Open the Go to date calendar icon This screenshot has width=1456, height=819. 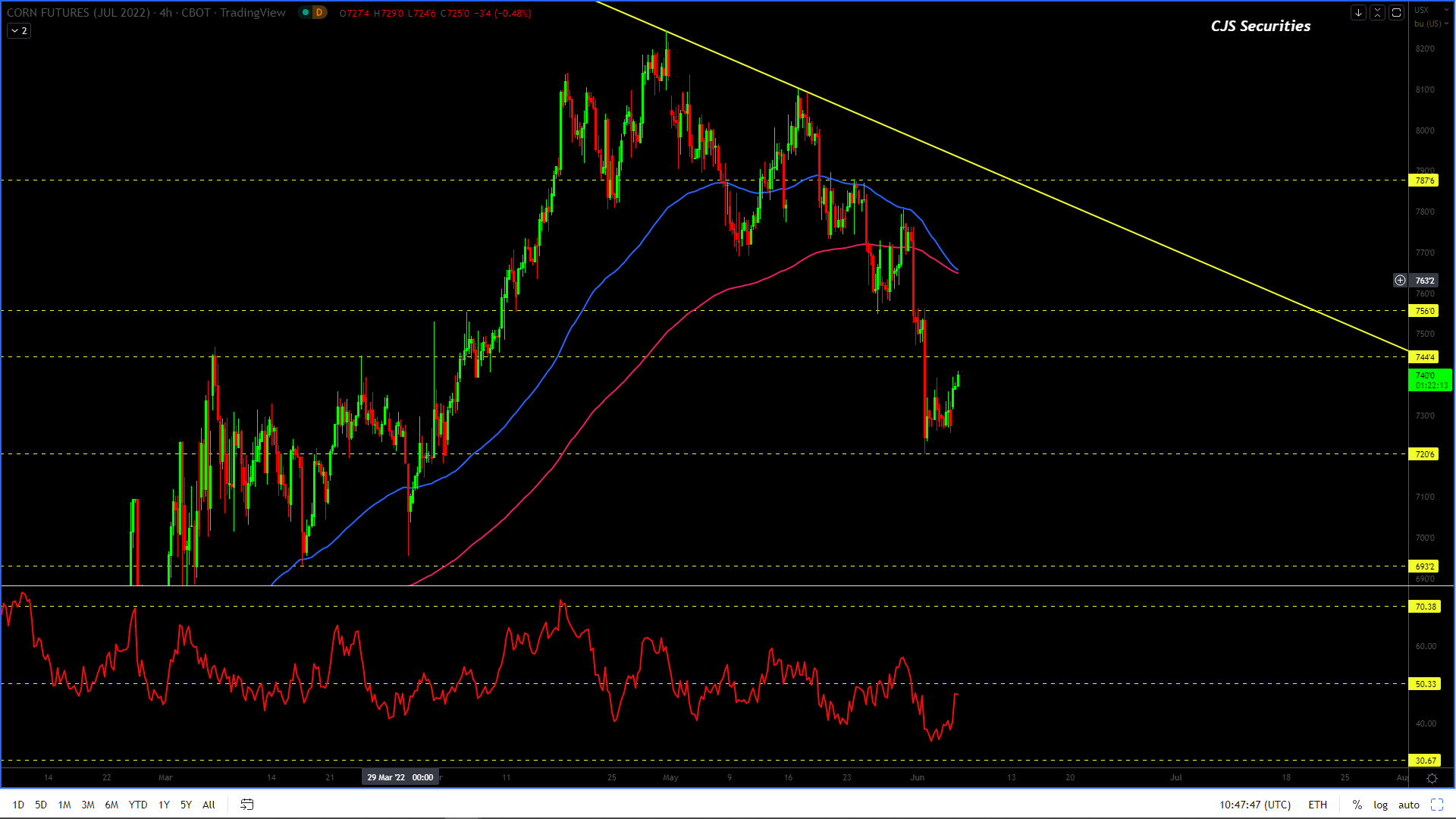point(246,805)
